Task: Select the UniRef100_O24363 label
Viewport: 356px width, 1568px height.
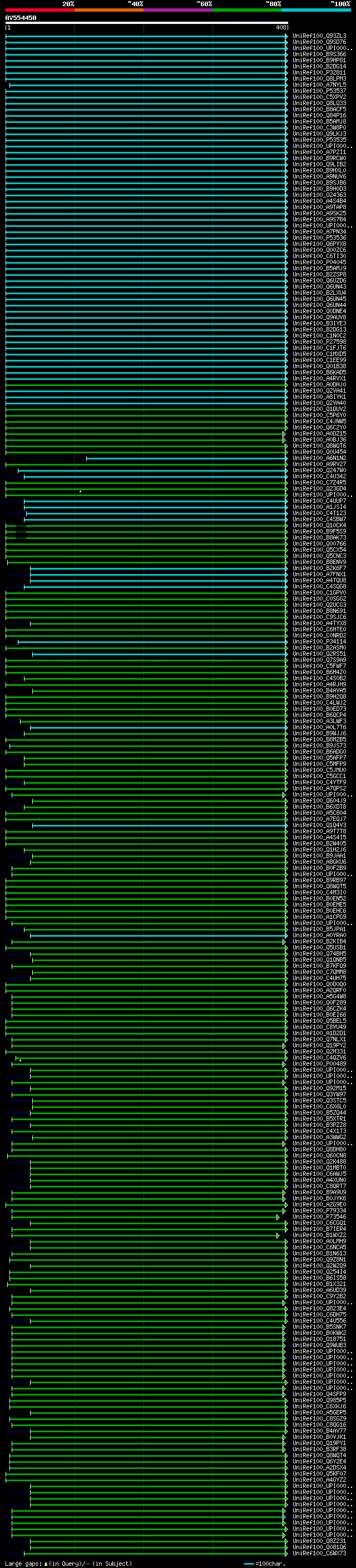Action: pos(319,195)
